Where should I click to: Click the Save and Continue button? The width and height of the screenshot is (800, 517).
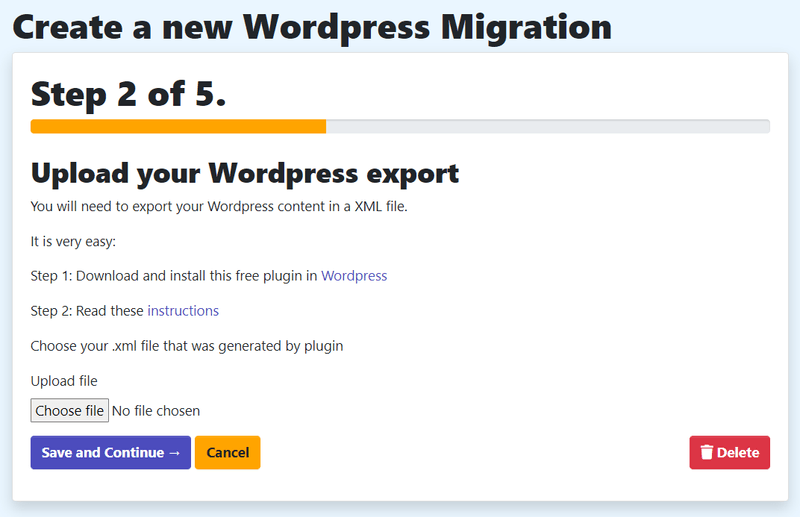[x=111, y=452]
